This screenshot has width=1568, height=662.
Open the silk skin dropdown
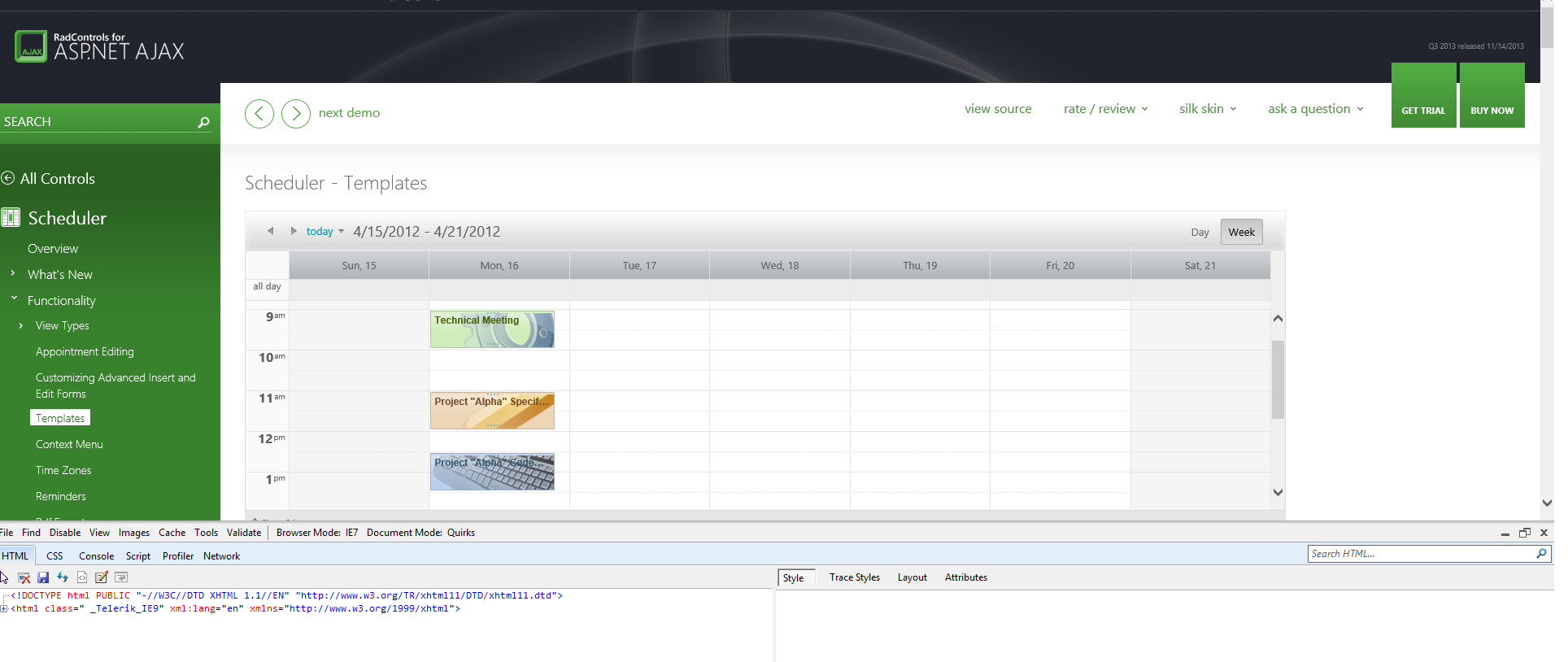[1208, 109]
